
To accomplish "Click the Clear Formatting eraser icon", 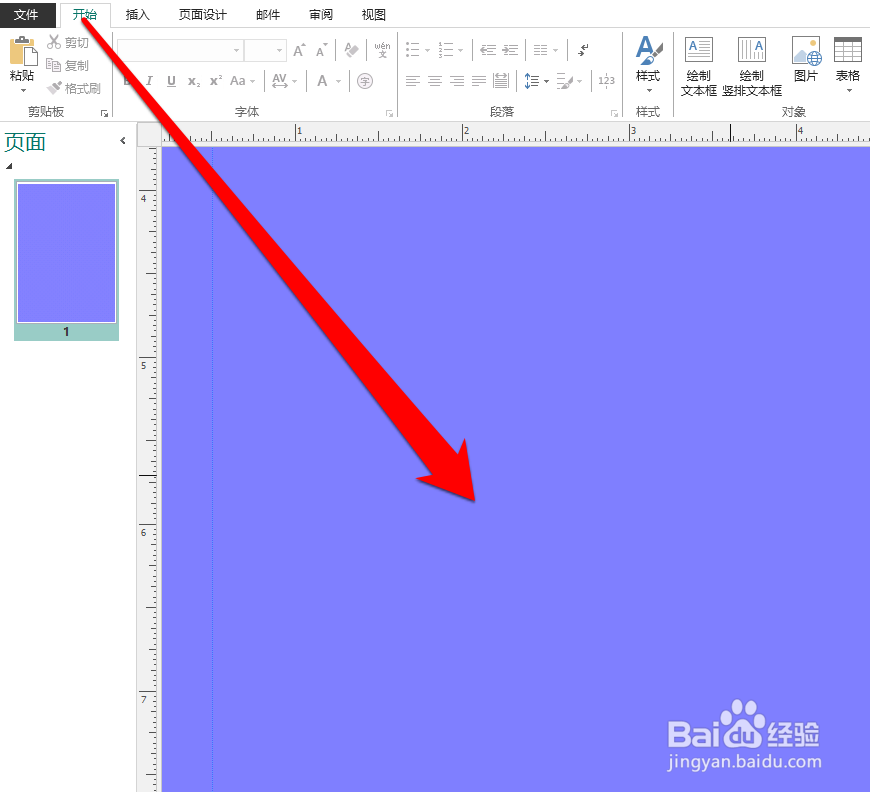I will pyautogui.click(x=351, y=50).
